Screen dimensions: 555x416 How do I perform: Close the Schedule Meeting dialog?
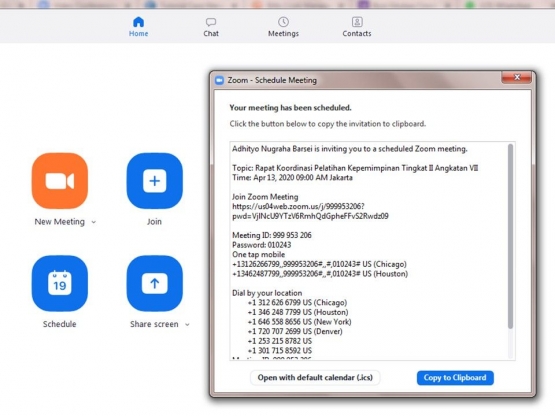(516, 77)
